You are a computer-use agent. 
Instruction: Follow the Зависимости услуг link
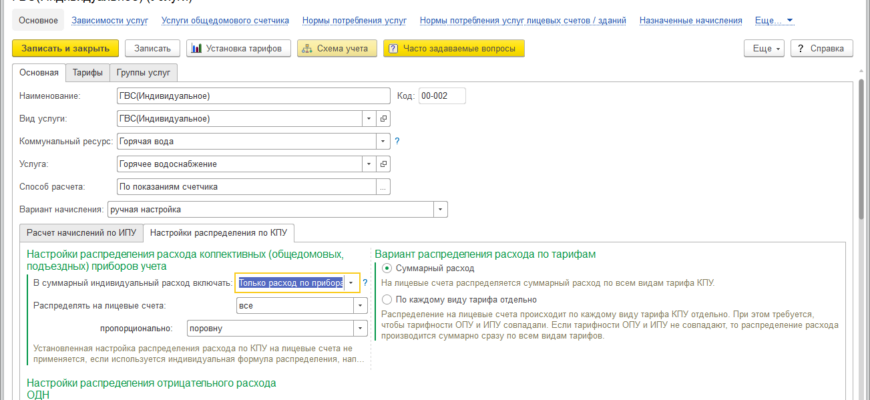click(x=110, y=21)
